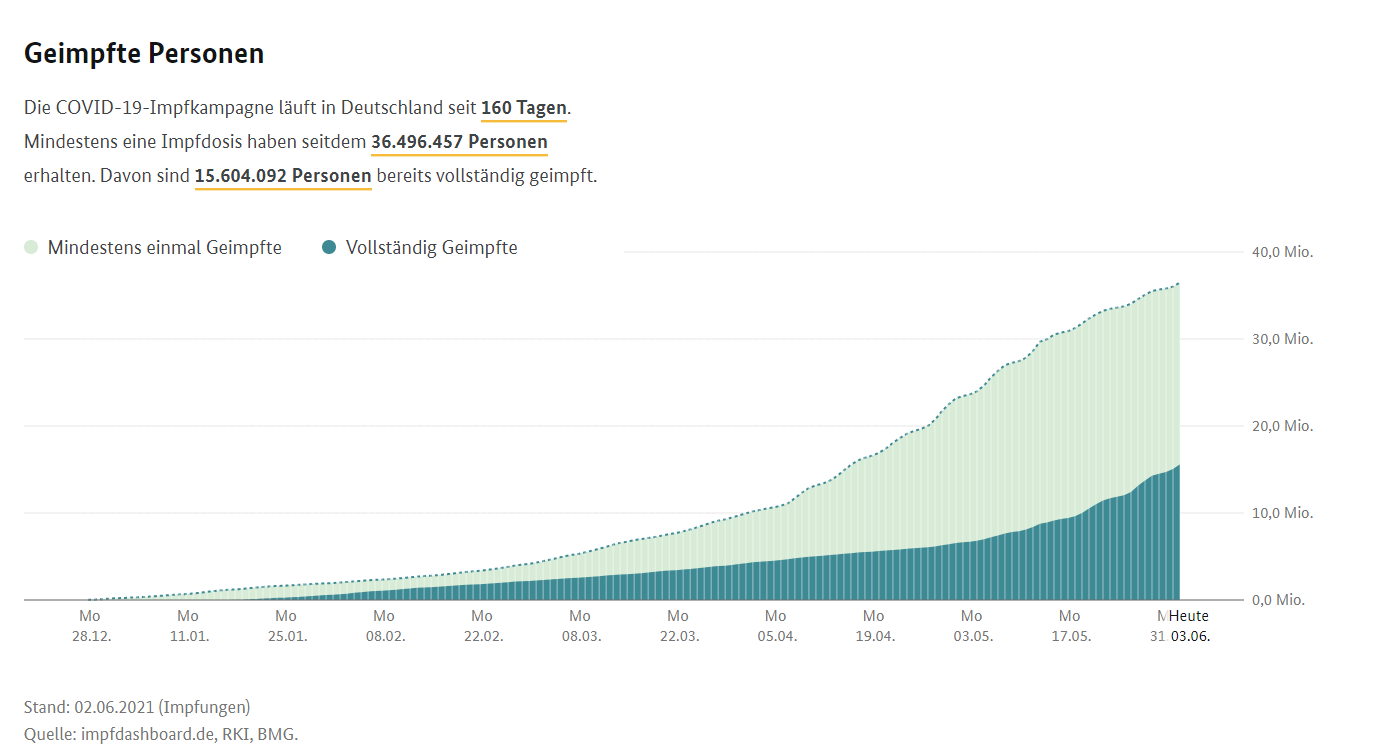Select the 'Mo 17.05.' x-axis date label
Image resolution: width=1384 pixels, height=755 pixels.
(1069, 626)
